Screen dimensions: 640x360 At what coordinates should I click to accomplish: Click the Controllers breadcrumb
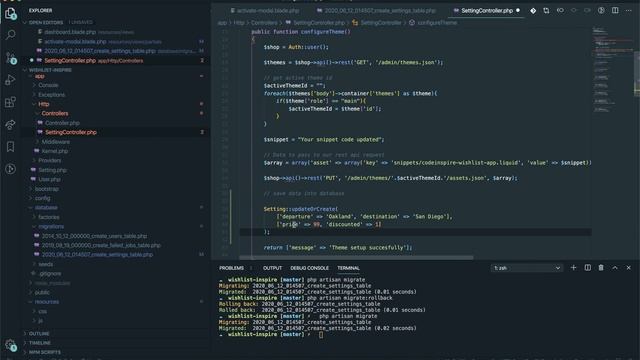(x=264, y=23)
